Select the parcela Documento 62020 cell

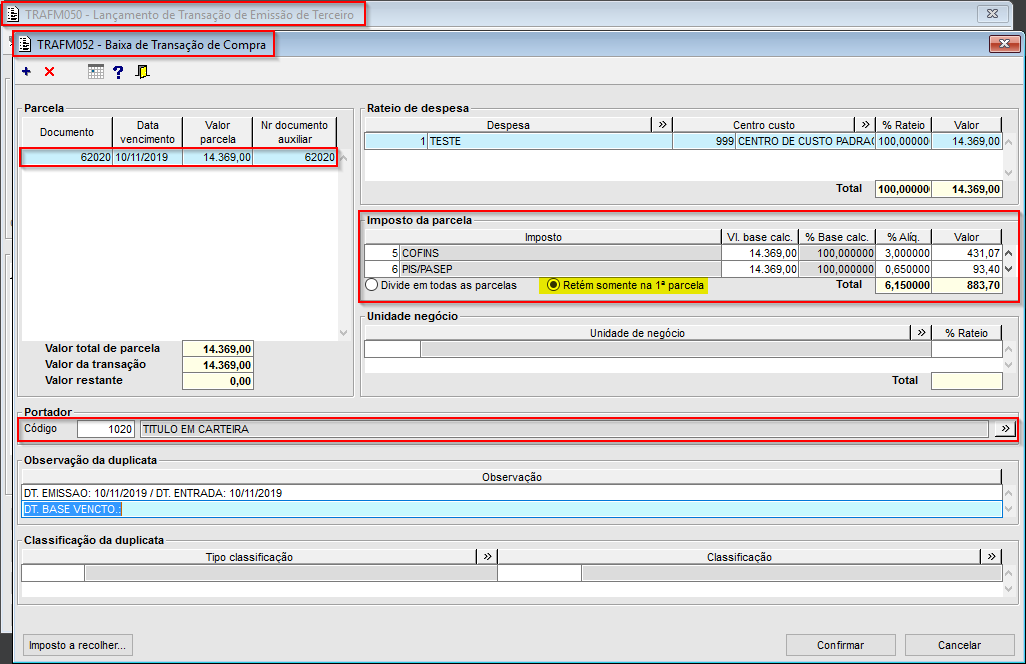coord(67,157)
